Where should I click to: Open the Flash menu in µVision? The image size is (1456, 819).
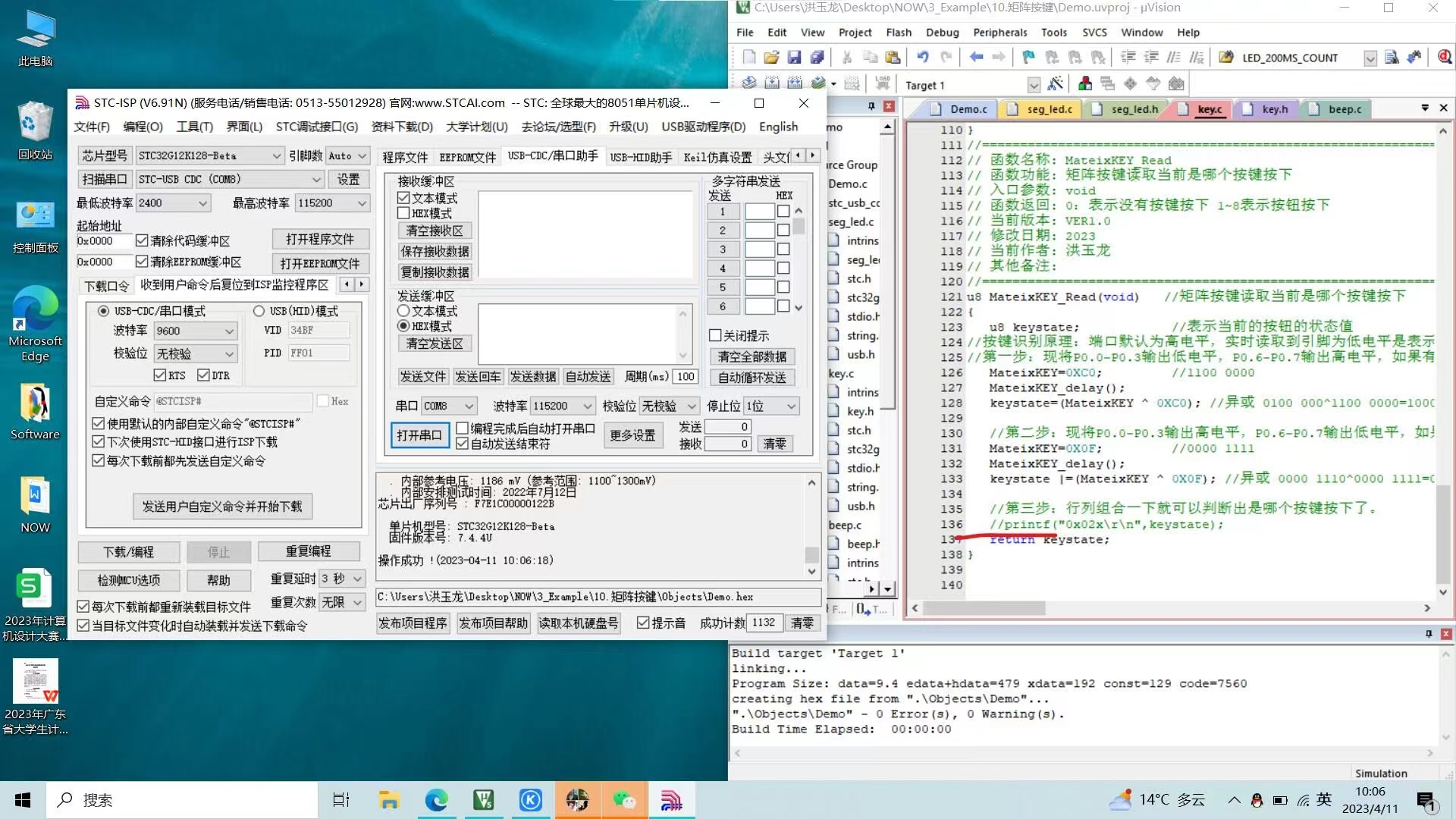(x=899, y=33)
